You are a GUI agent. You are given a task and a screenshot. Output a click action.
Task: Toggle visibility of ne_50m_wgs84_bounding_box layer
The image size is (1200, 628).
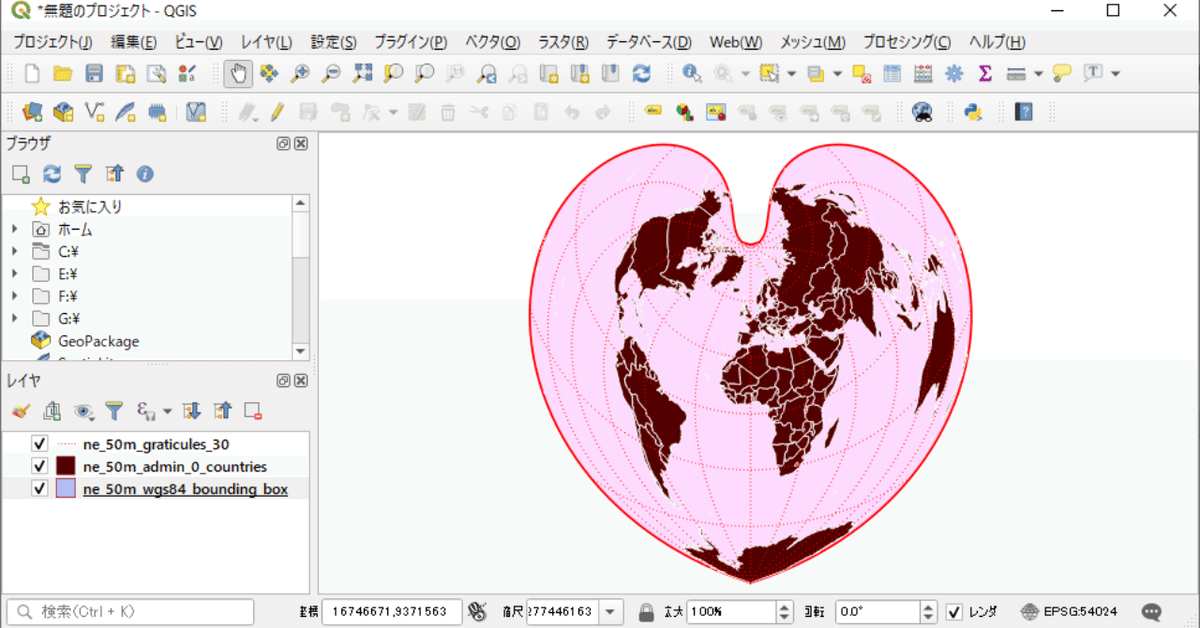(x=40, y=489)
